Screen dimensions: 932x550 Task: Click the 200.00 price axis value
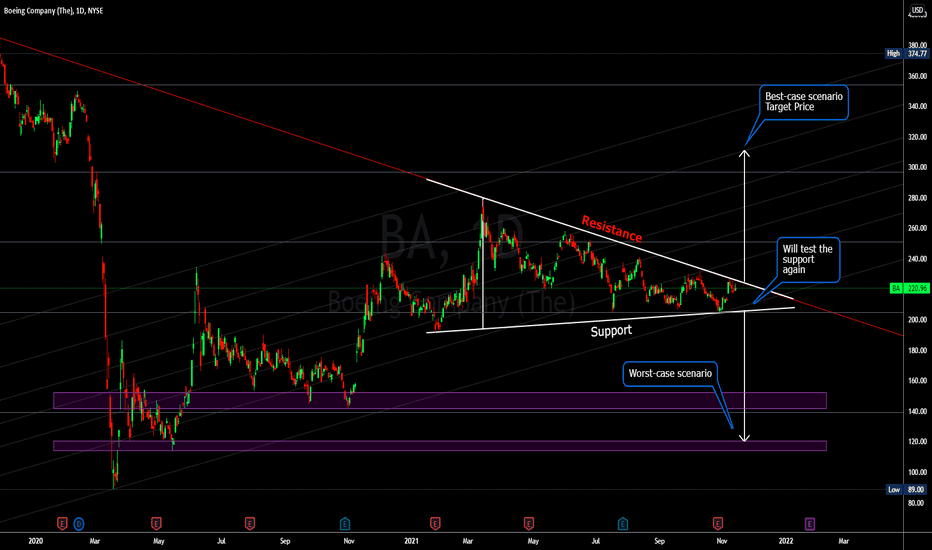pos(917,320)
